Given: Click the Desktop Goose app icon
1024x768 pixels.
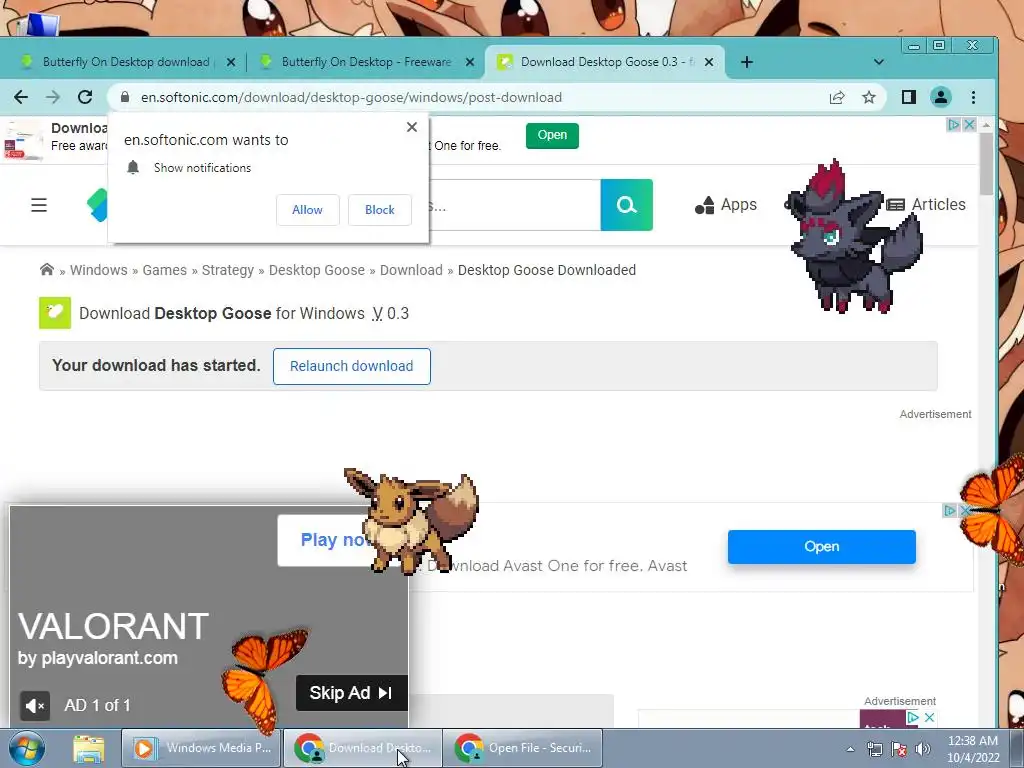Looking at the screenshot, I should pos(55,313).
